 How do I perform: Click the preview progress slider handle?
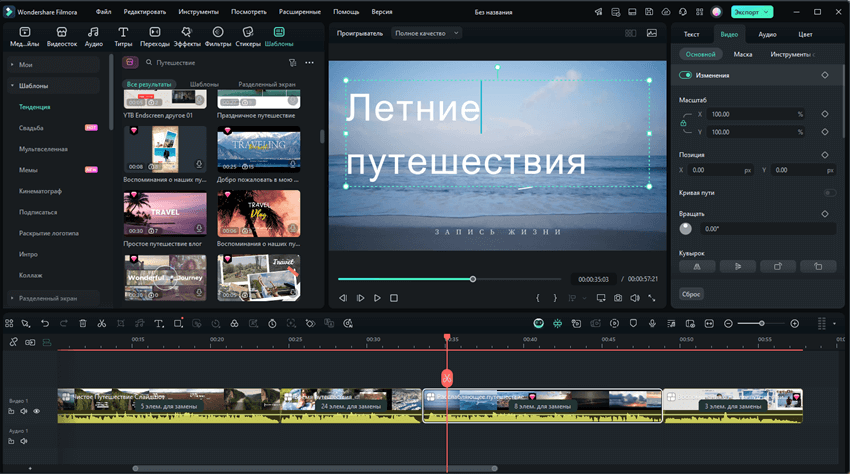[473, 279]
